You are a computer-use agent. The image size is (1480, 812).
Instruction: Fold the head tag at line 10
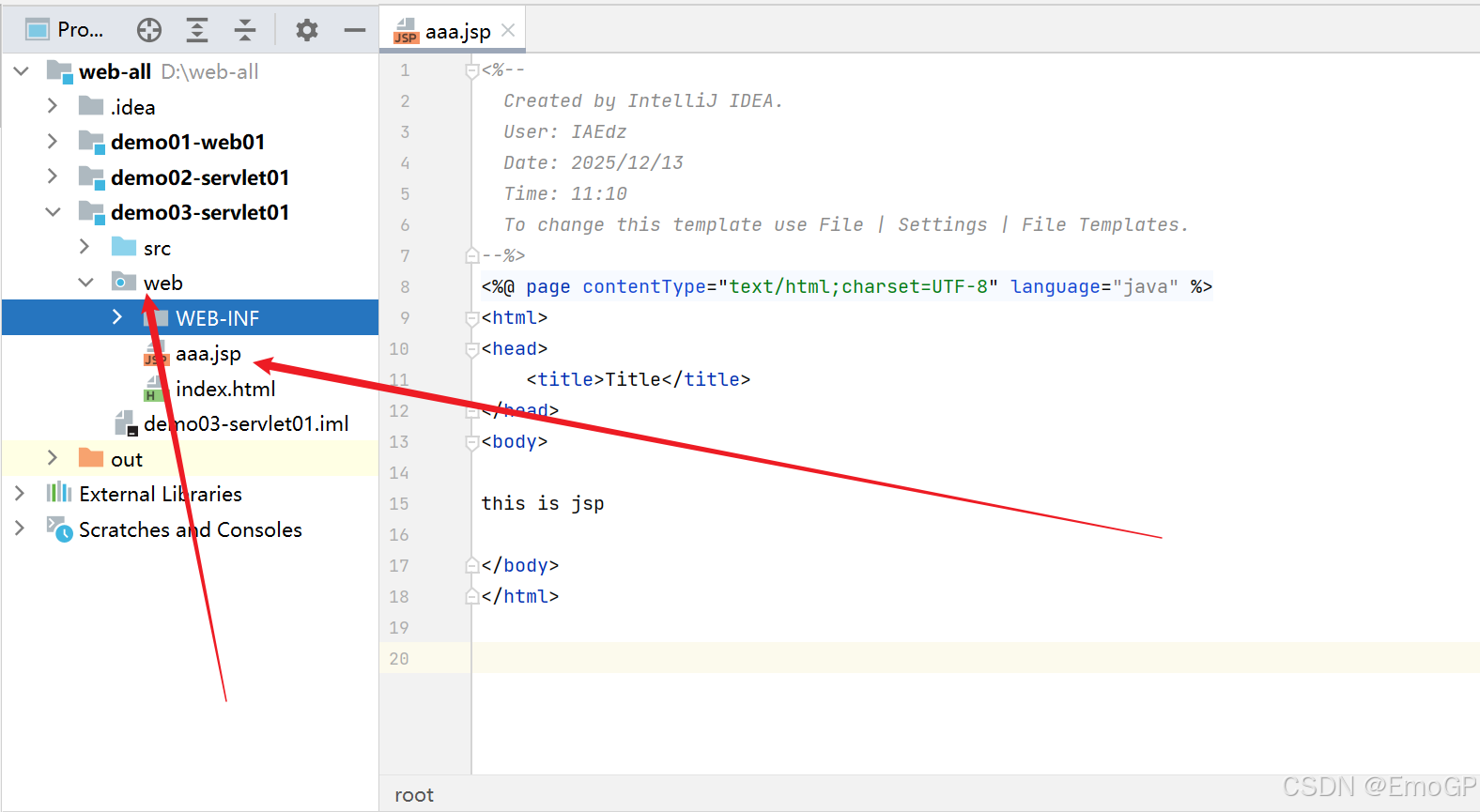[472, 349]
